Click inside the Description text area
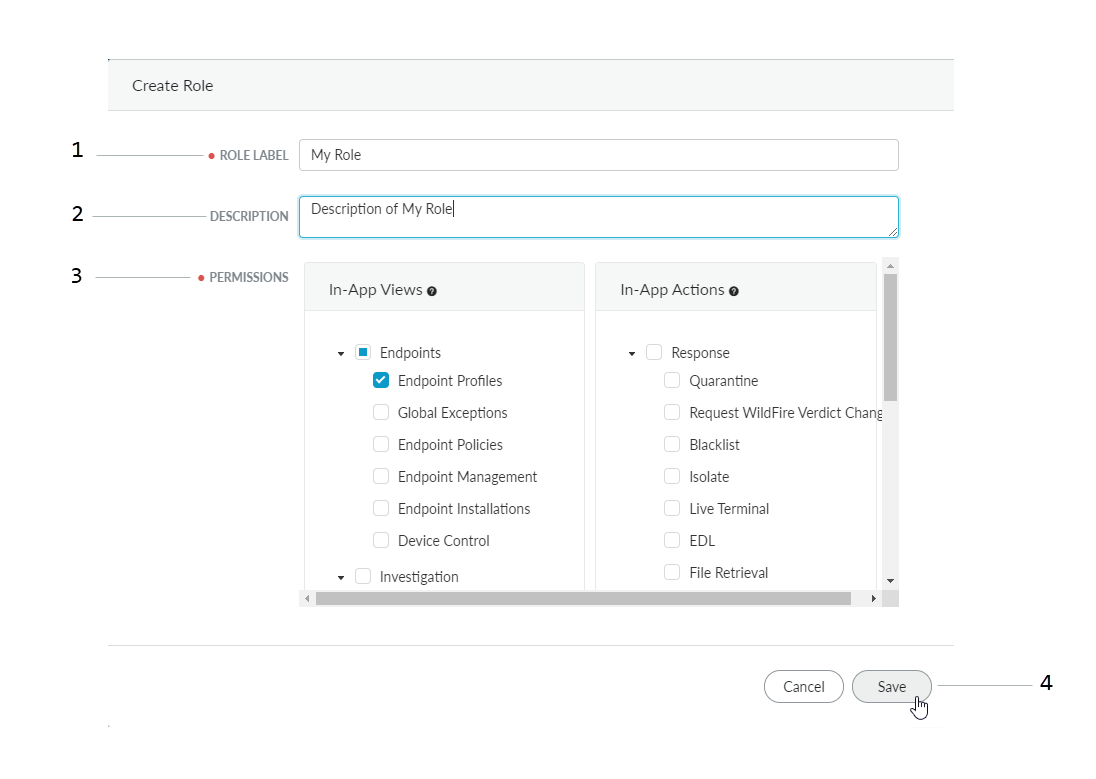This screenshot has height=779, width=1096. 598,217
